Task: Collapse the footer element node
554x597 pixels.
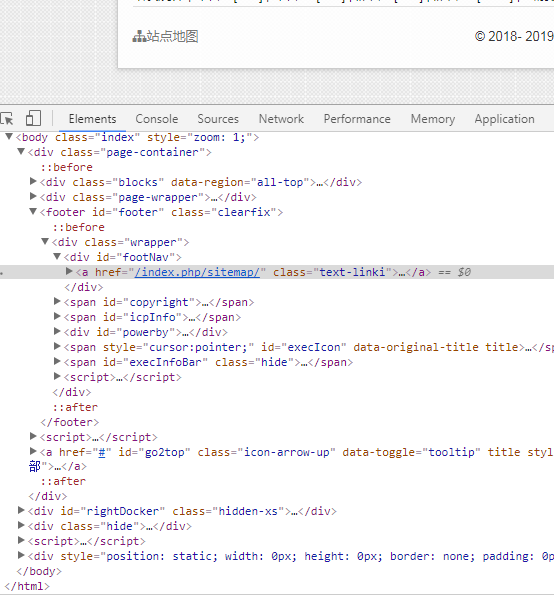Action: click(33, 211)
